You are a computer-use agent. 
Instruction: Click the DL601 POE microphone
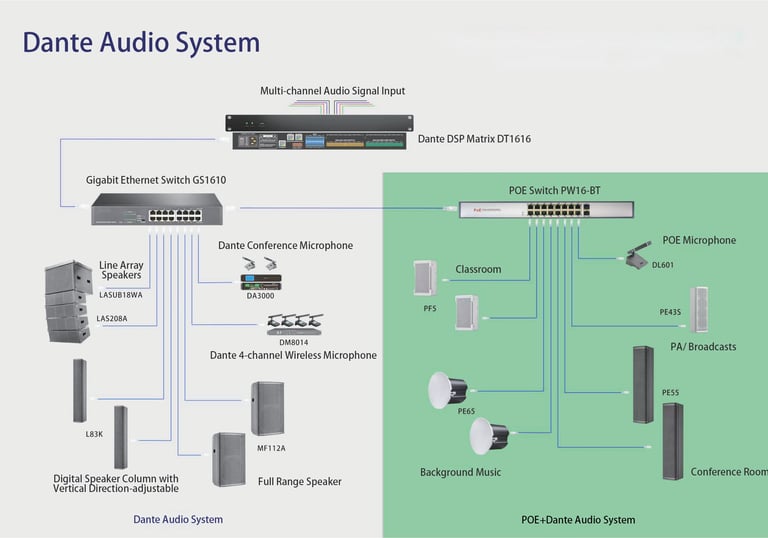click(x=639, y=254)
